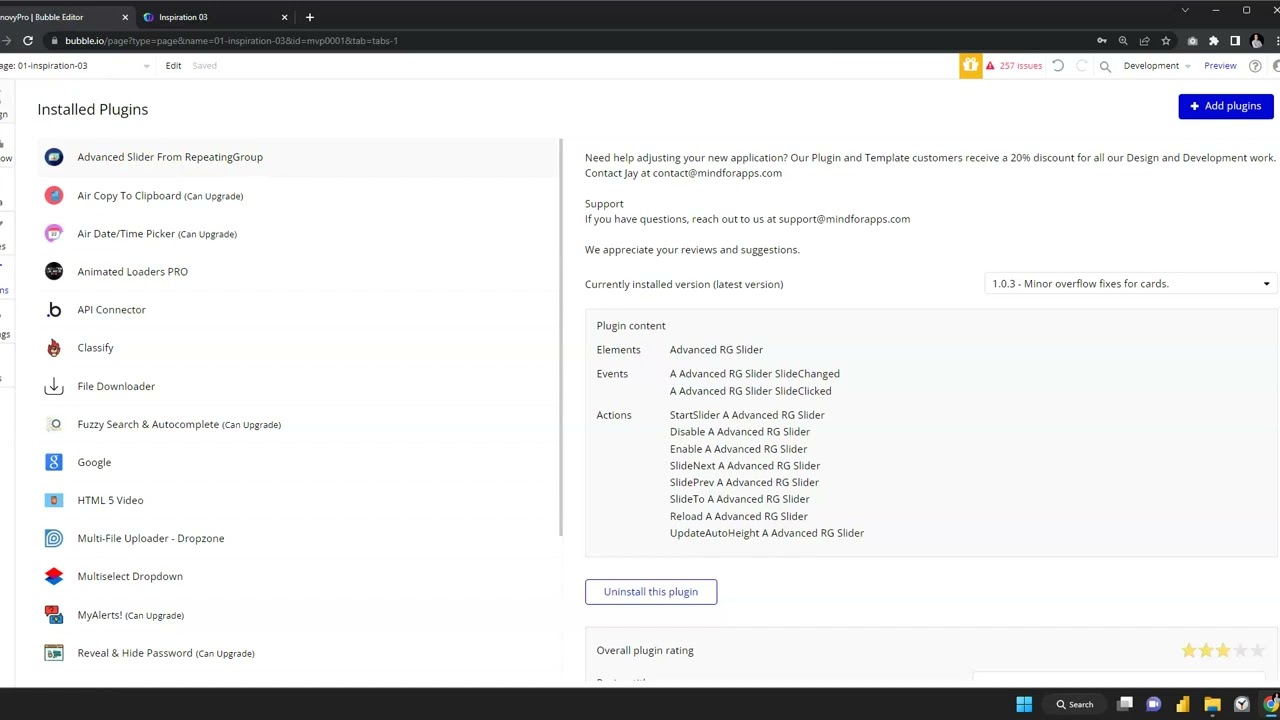Open the installed version dropdown
Screen dimensions: 1280x720
click(1130, 284)
